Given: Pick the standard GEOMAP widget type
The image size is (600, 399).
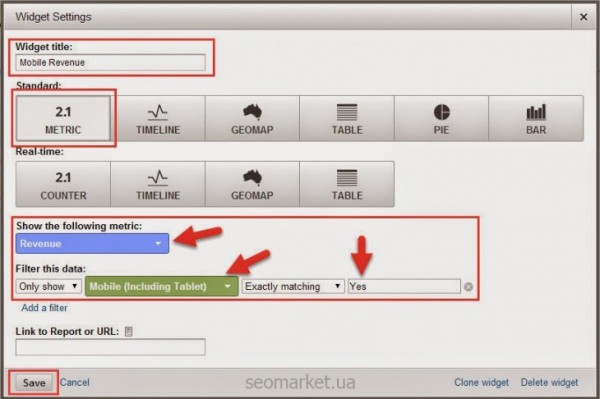Looking at the screenshot, I should click(x=252, y=118).
